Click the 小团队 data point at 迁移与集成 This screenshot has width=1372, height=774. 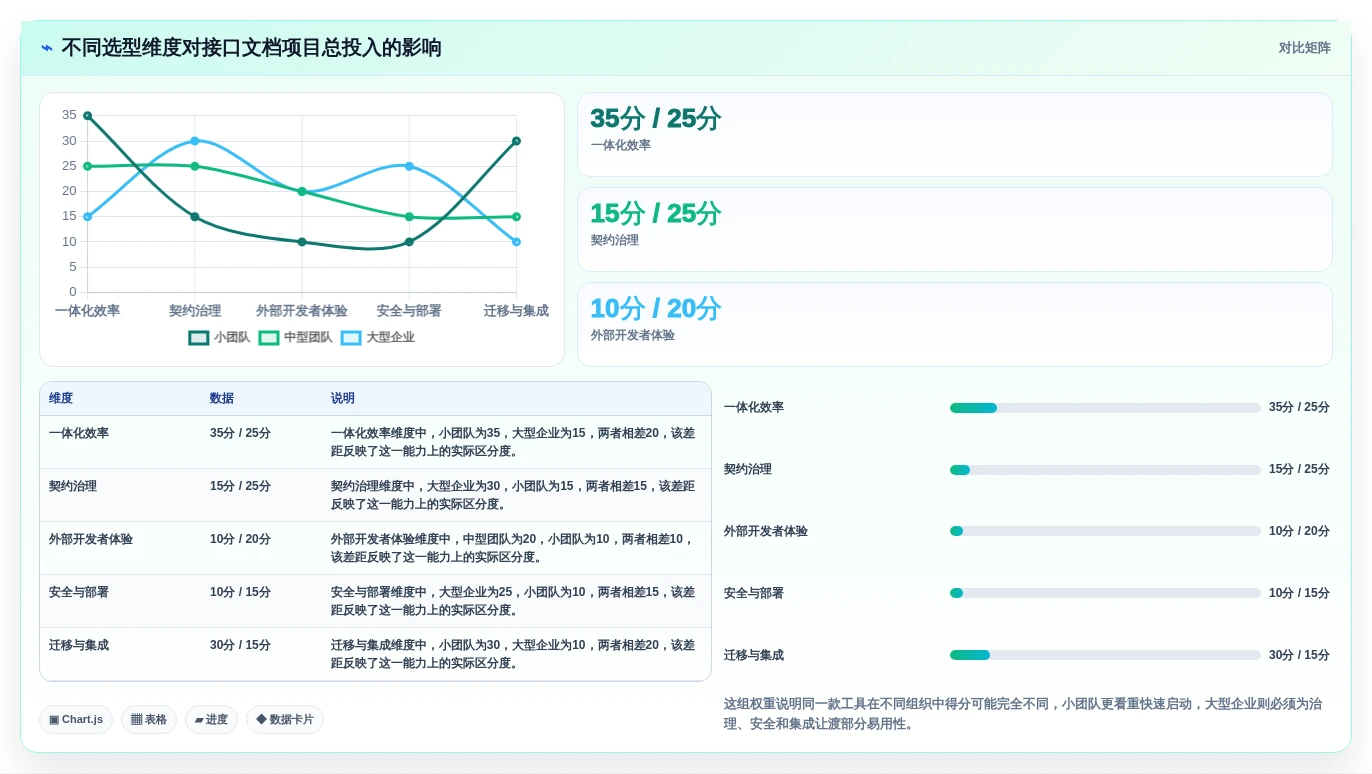tap(516, 141)
